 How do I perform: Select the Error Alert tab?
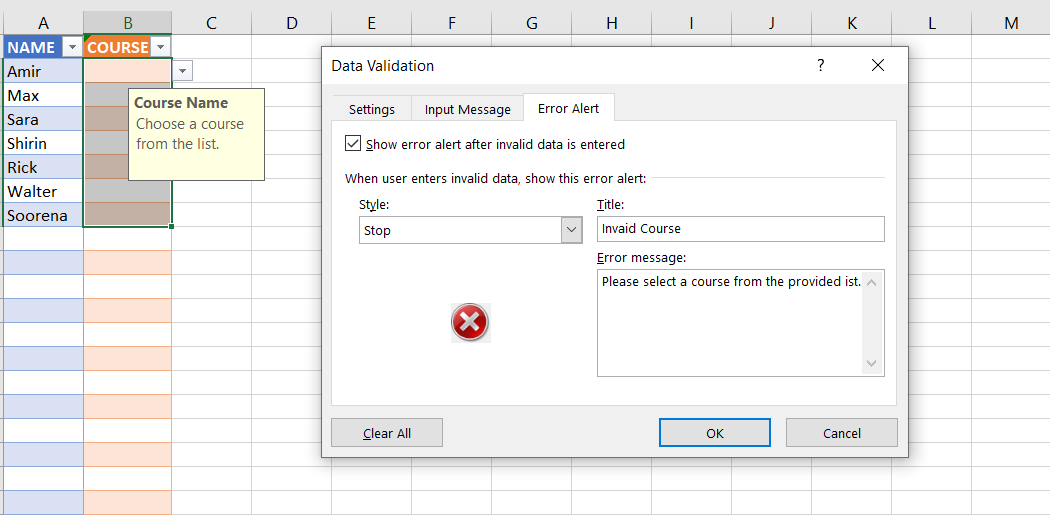[568, 108]
